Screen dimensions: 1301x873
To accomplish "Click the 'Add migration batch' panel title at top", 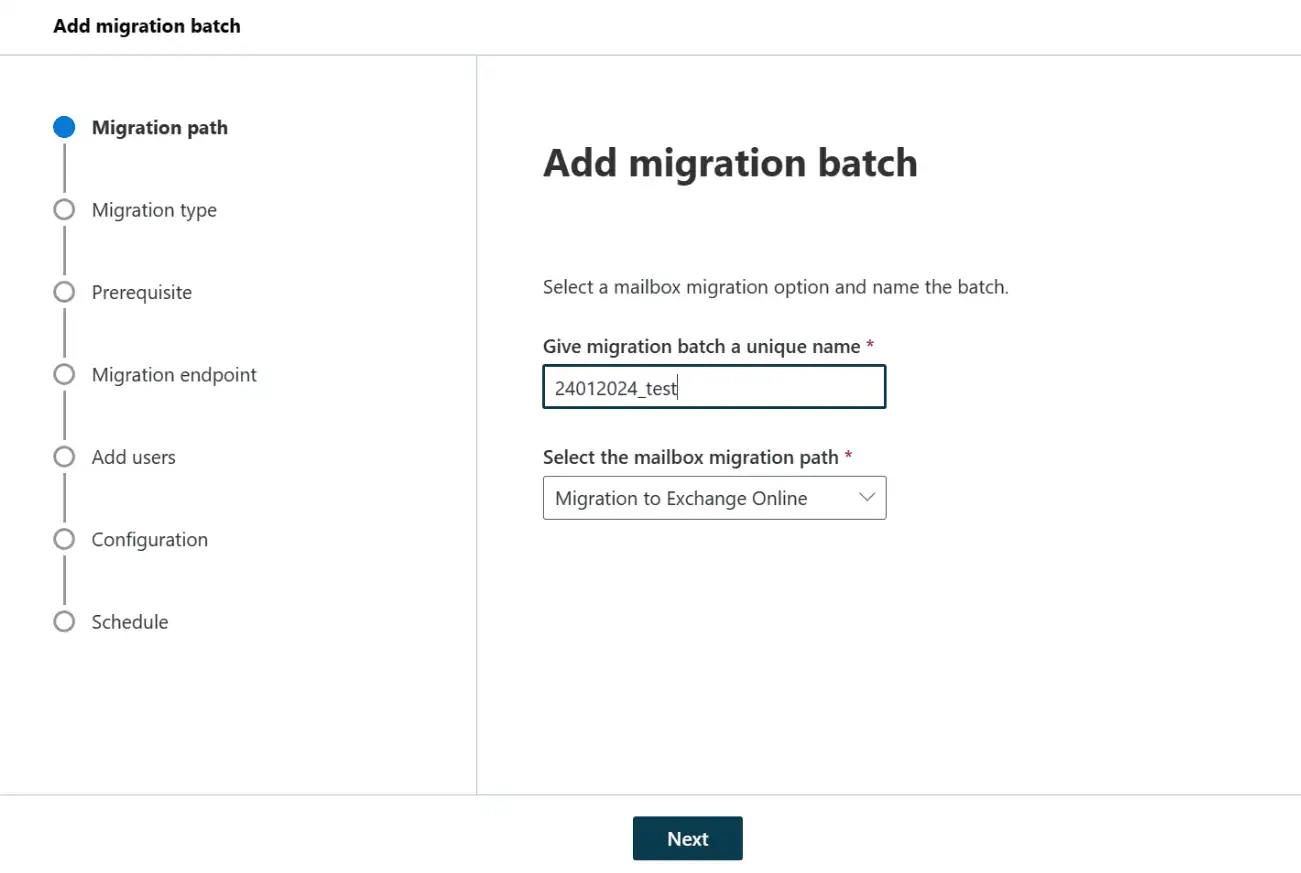I will coord(147,26).
